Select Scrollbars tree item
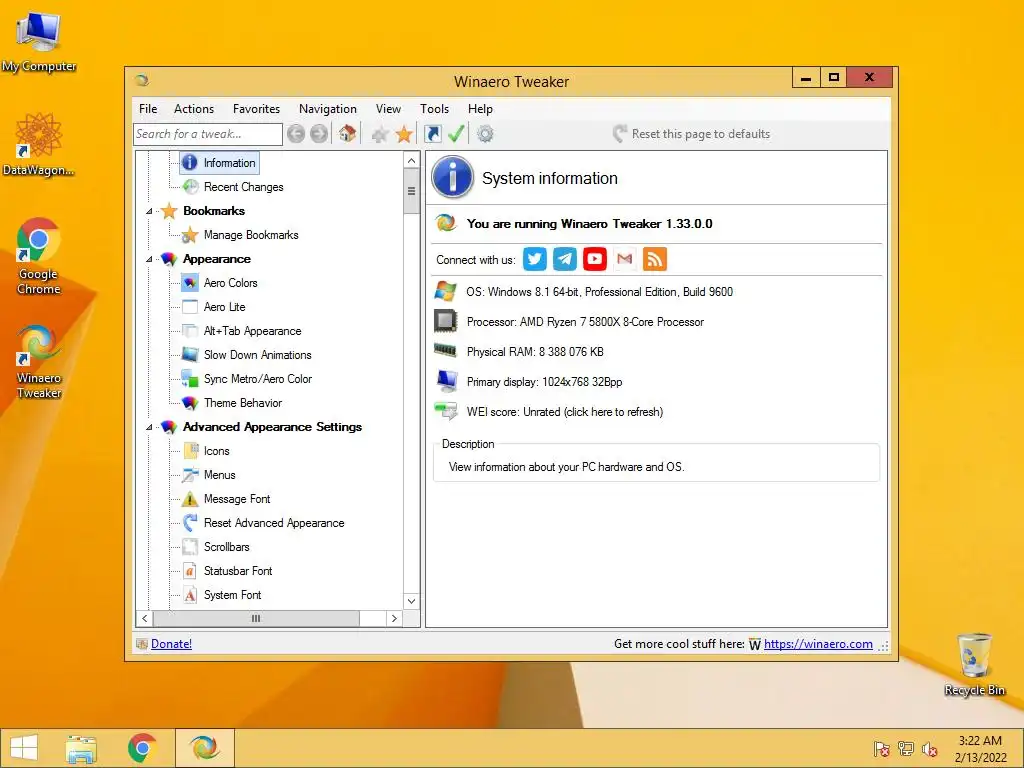 pyautogui.click(x=226, y=547)
